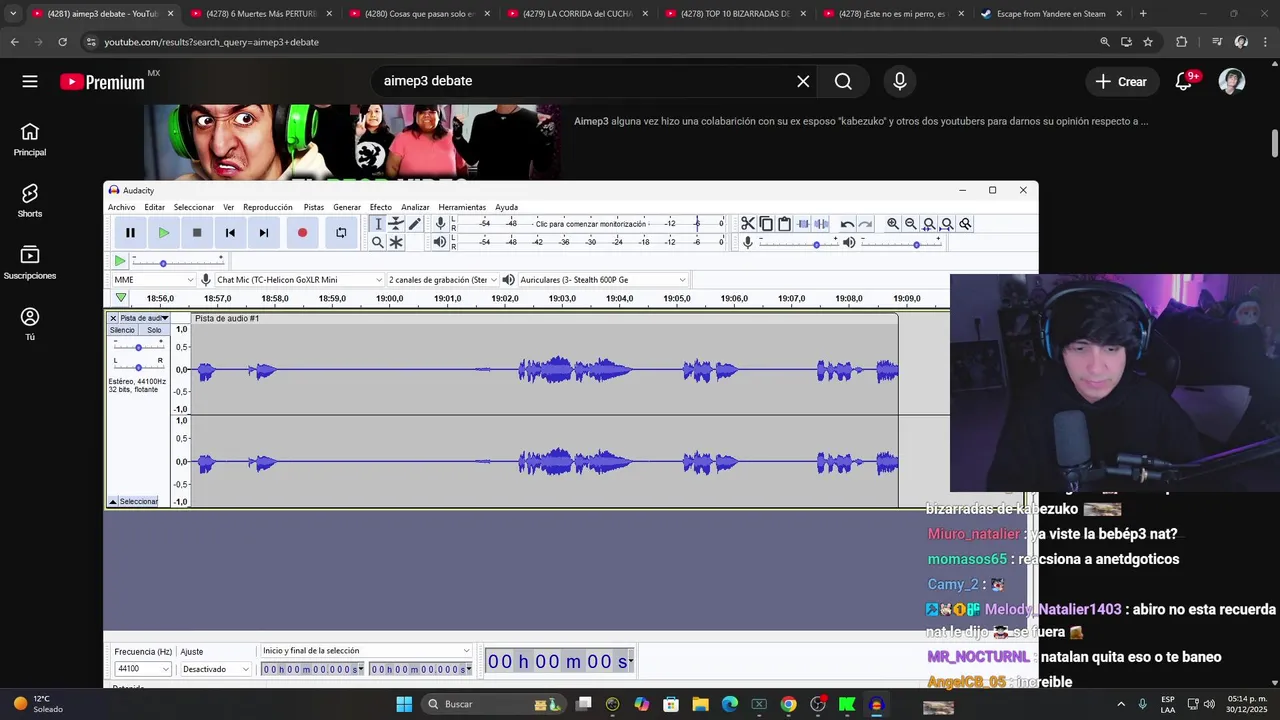Click the Undo arrow in Audacity

point(847,224)
